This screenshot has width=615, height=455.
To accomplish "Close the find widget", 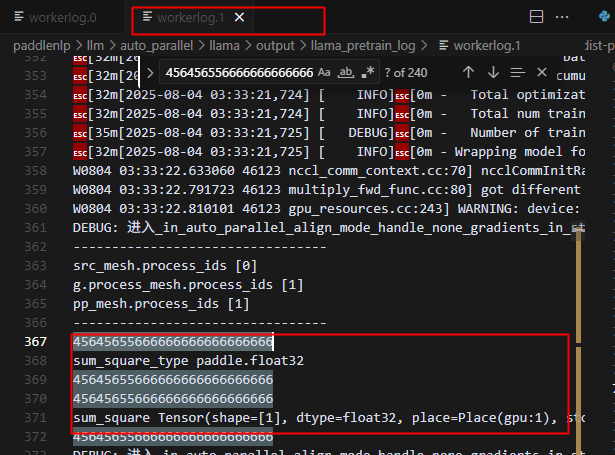I will coord(542,72).
